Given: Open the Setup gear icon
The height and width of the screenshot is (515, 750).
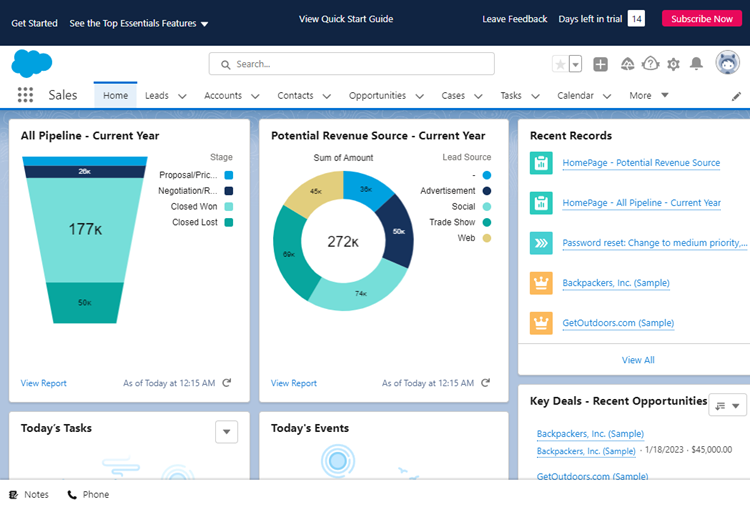Looking at the screenshot, I should 673,64.
